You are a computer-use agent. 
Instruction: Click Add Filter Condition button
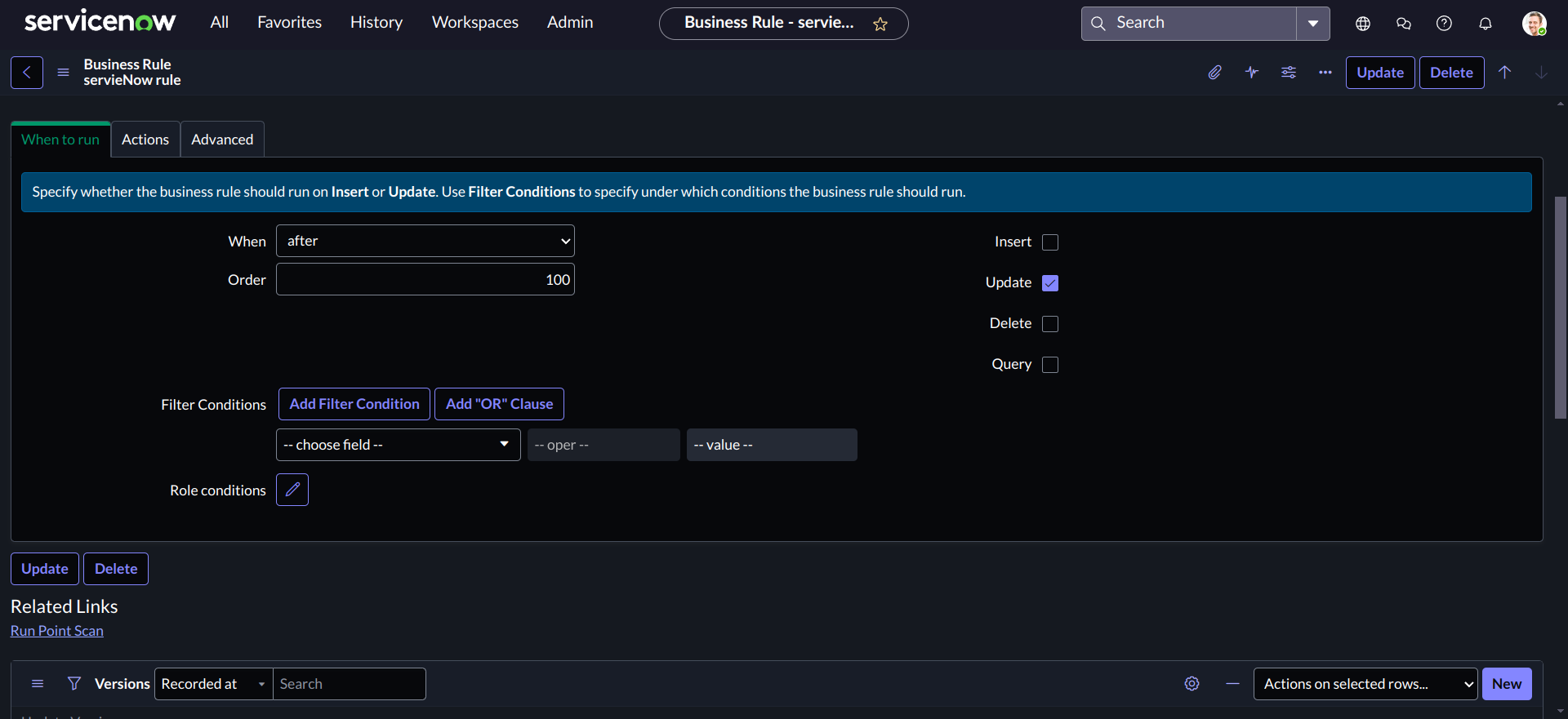[x=354, y=404]
